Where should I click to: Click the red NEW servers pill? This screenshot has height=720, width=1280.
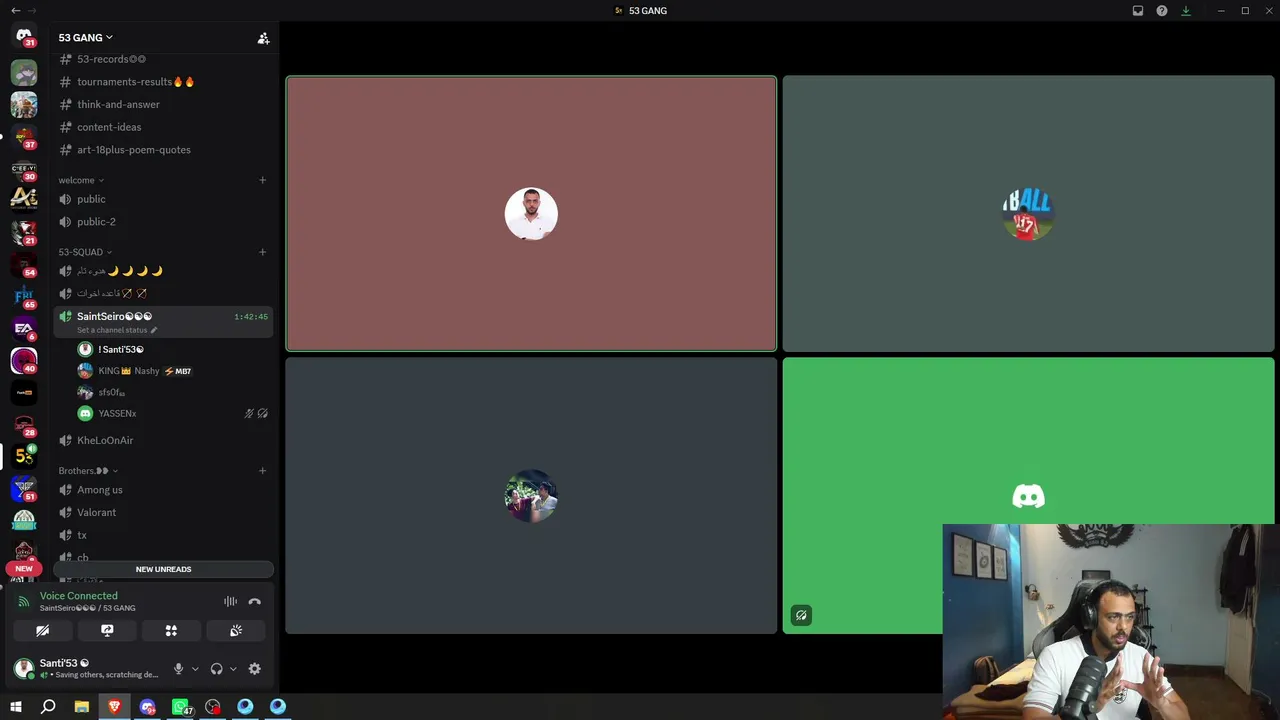pyautogui.click(x=24, y=569)
